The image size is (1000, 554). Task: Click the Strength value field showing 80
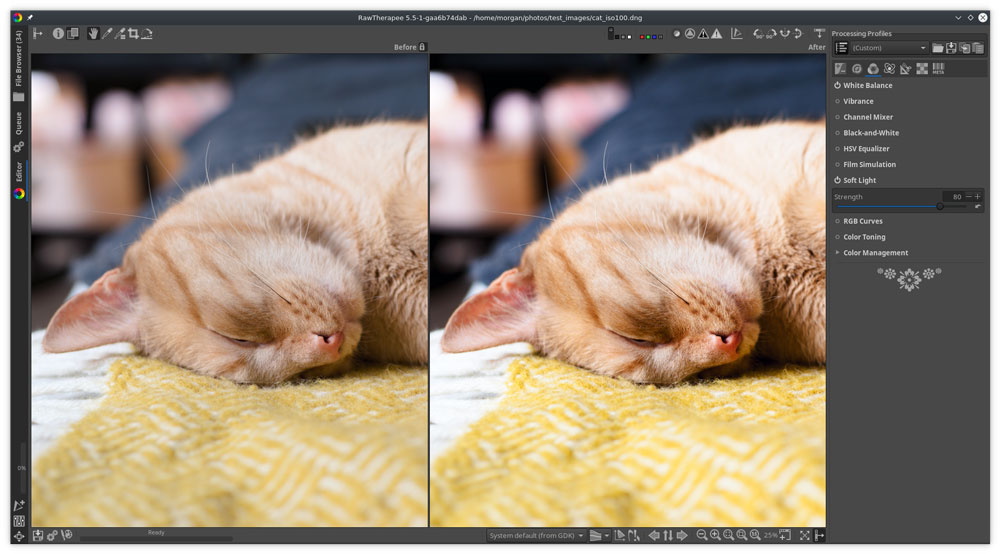tap(952, 196)
